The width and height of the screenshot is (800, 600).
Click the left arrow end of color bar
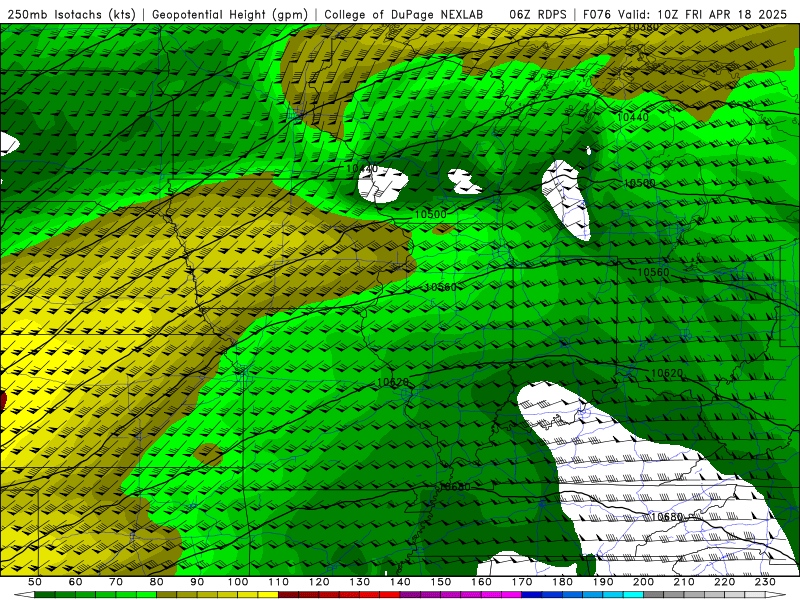pyautogui.click(x=24, y=595)
